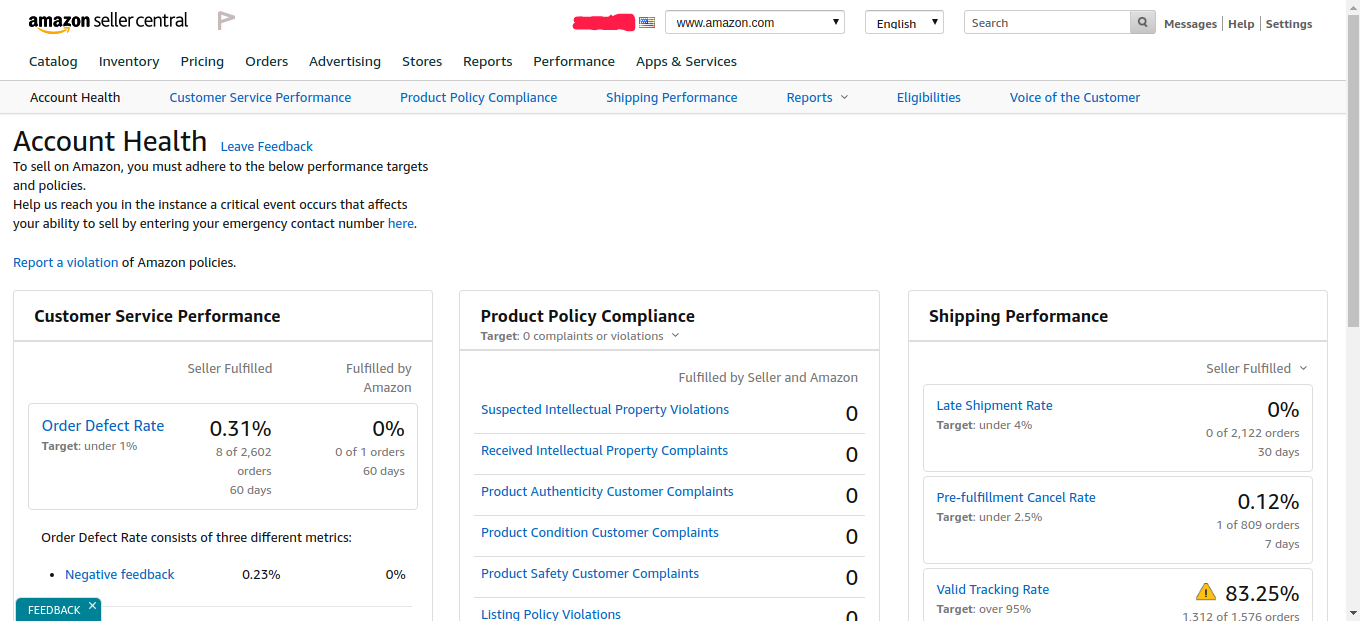Open the Order Defect Rate link
The image size is (1360, 621).
(x=103, y=425)
